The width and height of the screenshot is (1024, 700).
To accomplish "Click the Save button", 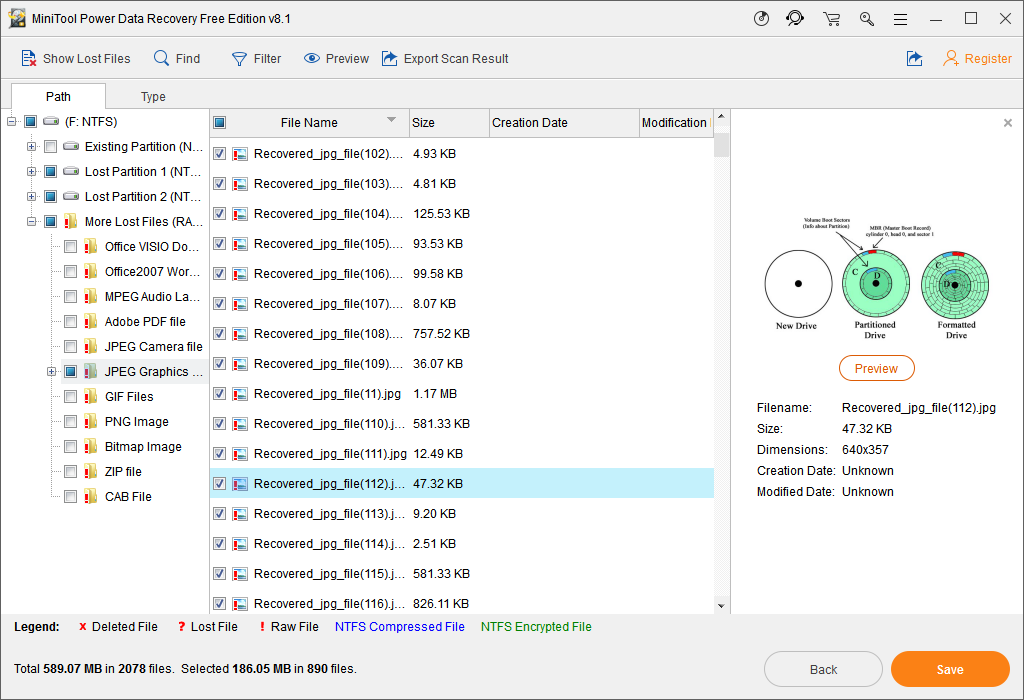I will pos(950,669).
